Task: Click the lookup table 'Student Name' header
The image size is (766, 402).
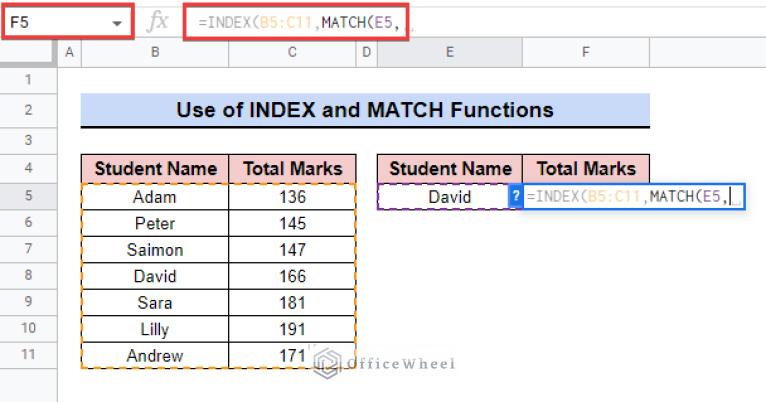Action: point(449,169)
